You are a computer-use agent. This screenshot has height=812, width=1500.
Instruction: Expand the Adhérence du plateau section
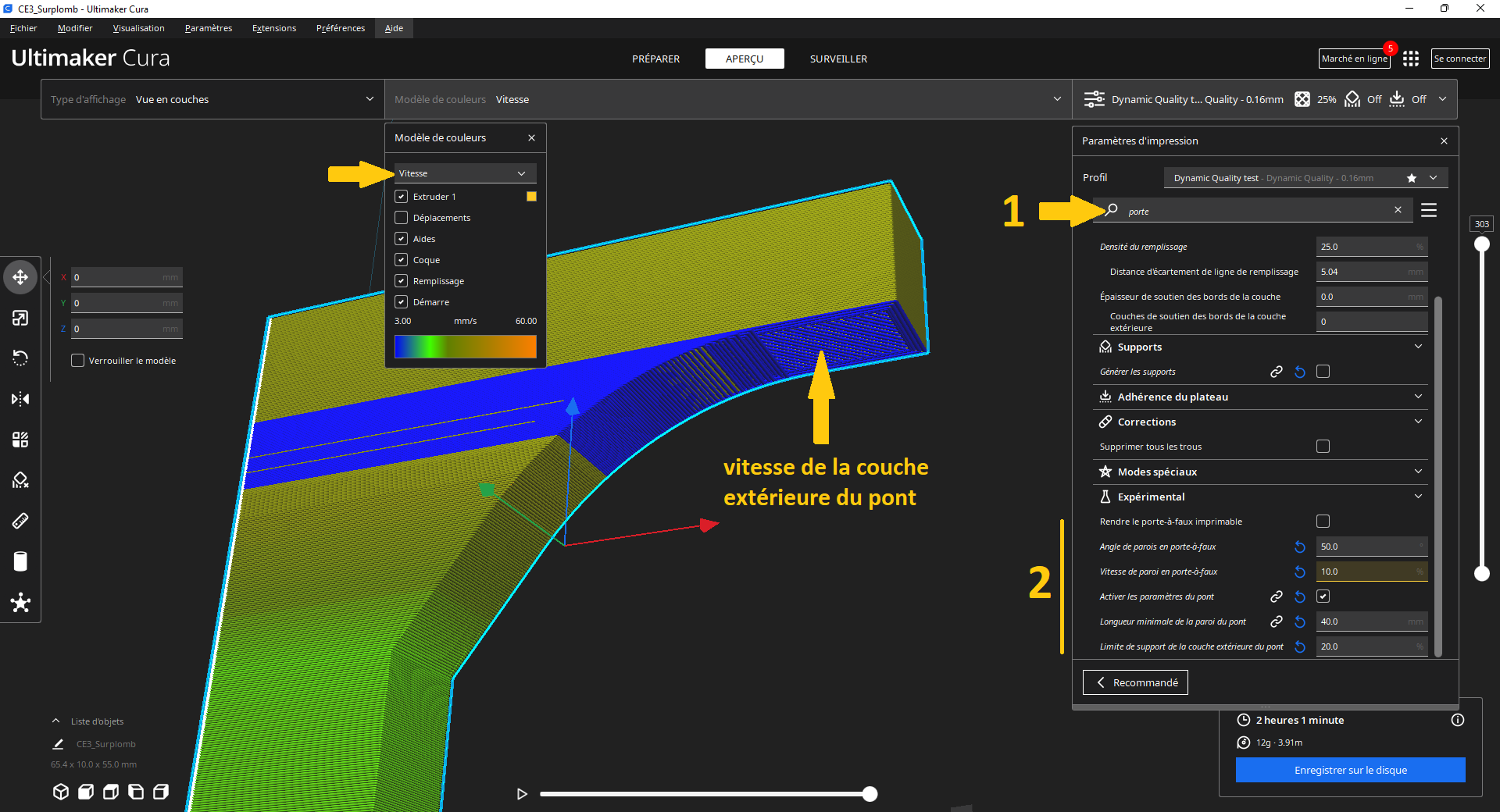(x=1260, y=397)
